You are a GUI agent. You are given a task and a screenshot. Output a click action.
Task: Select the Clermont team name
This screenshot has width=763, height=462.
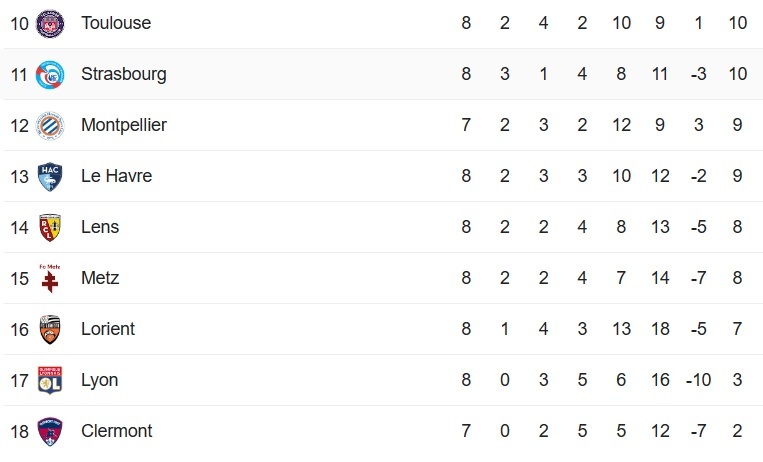(117, 431)
